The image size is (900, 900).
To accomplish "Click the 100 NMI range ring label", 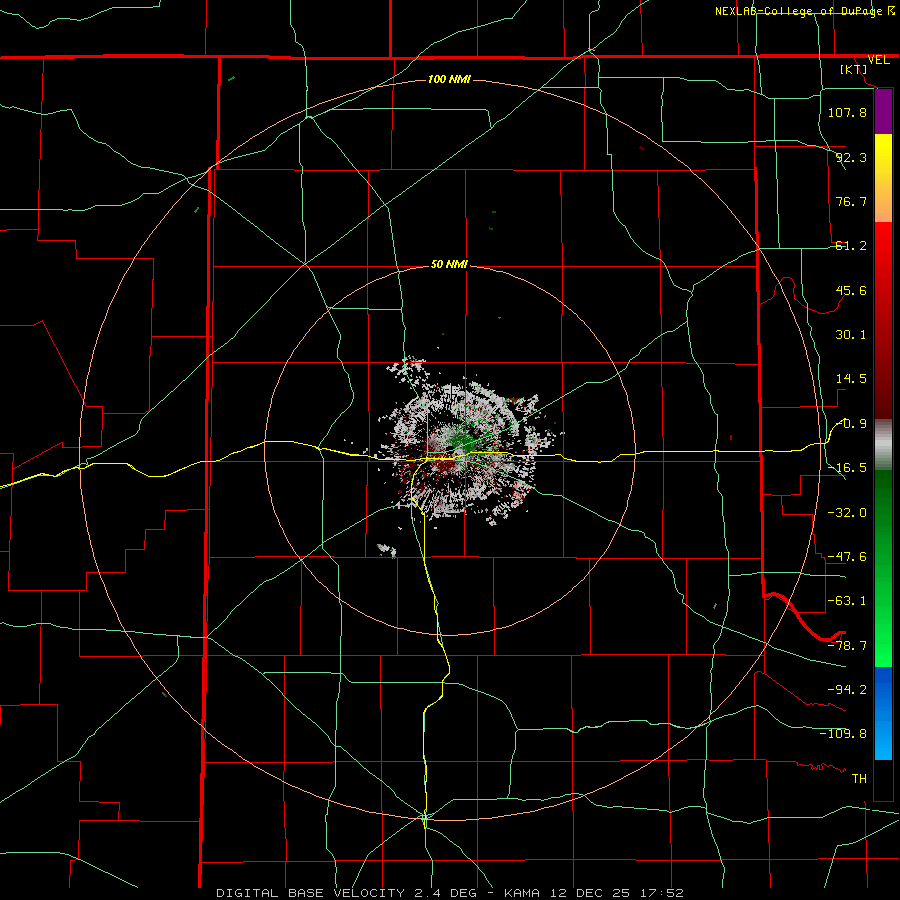I will click(x=449, y=79).
